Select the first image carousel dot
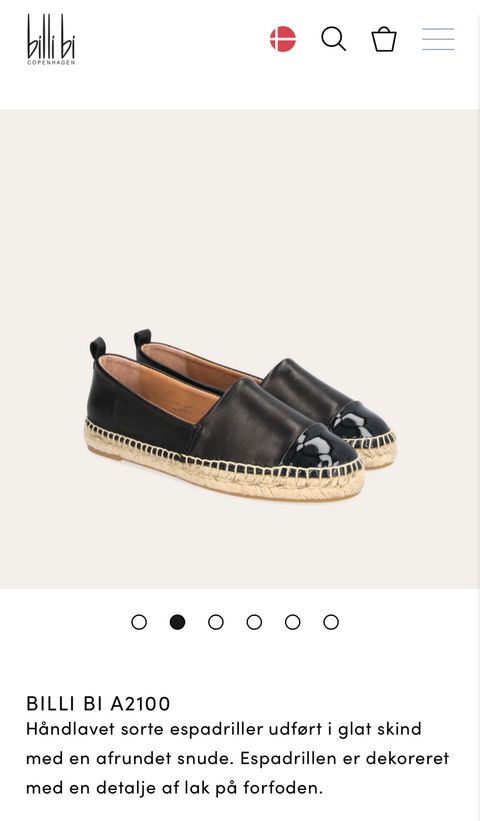The height and width of the screenshot is (821, 480). (x=139, y=622)
